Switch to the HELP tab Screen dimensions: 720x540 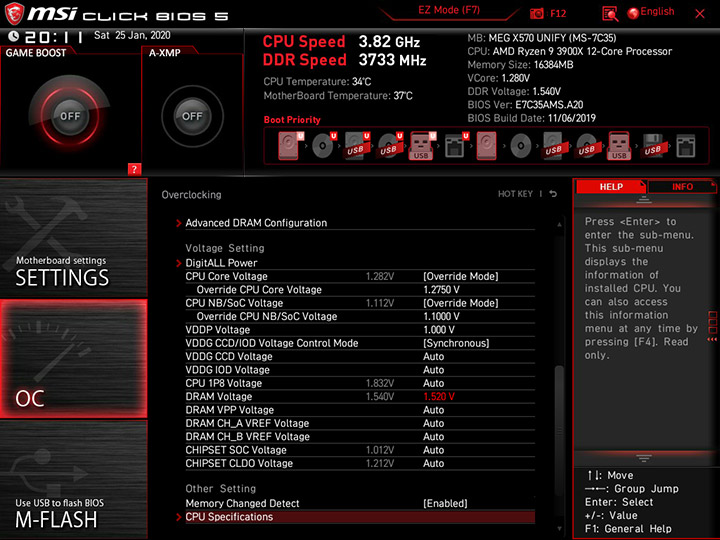pyautogui.click(x=611, y=187)
